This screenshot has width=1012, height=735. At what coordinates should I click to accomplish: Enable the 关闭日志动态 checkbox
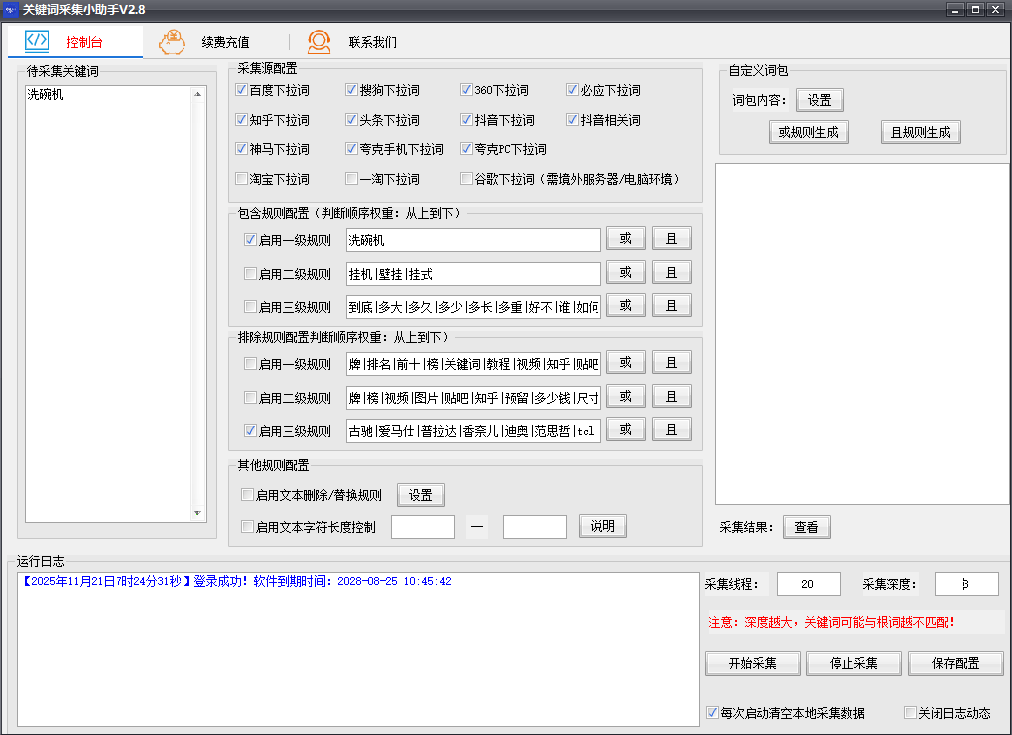910,713
